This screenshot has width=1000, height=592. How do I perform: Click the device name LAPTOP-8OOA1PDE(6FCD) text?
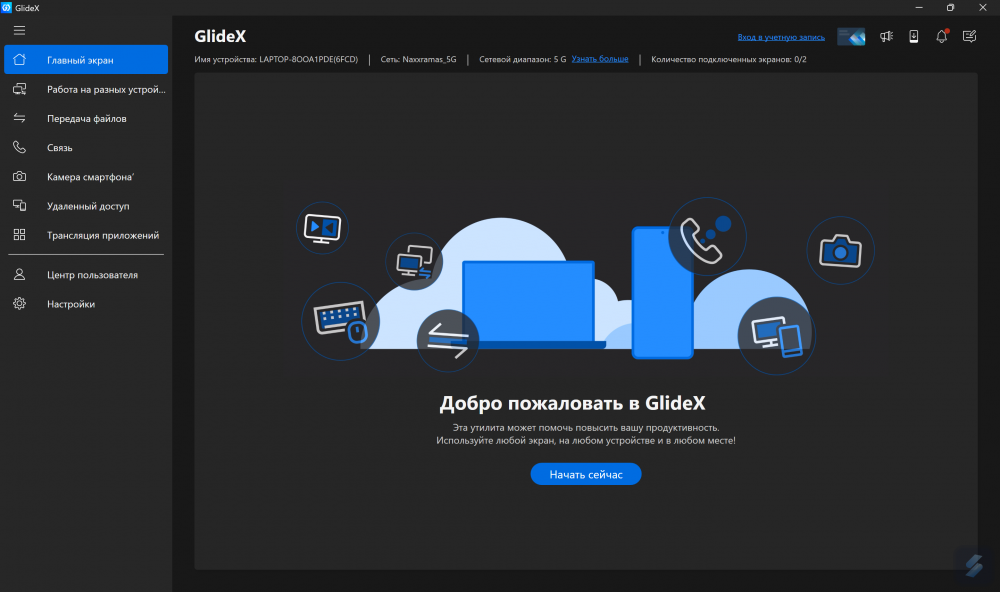tap(309, 59)
